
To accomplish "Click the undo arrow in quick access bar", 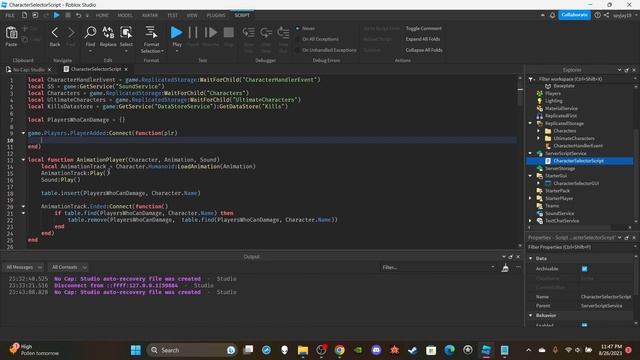I will (x=78, y=15).
